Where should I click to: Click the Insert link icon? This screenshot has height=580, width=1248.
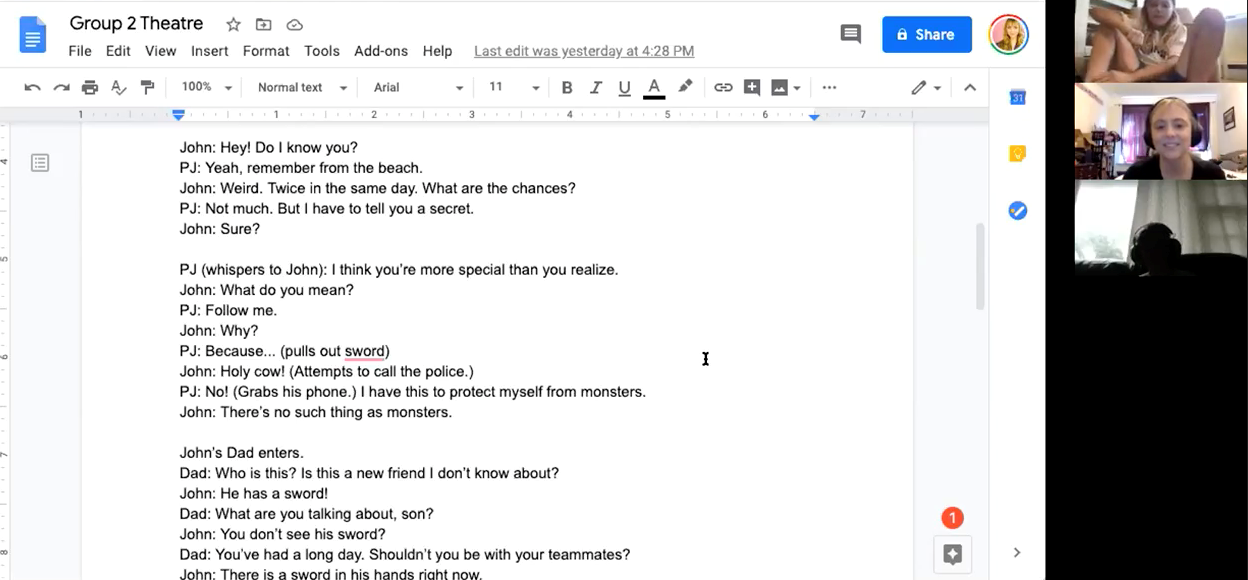coord(723,88)
